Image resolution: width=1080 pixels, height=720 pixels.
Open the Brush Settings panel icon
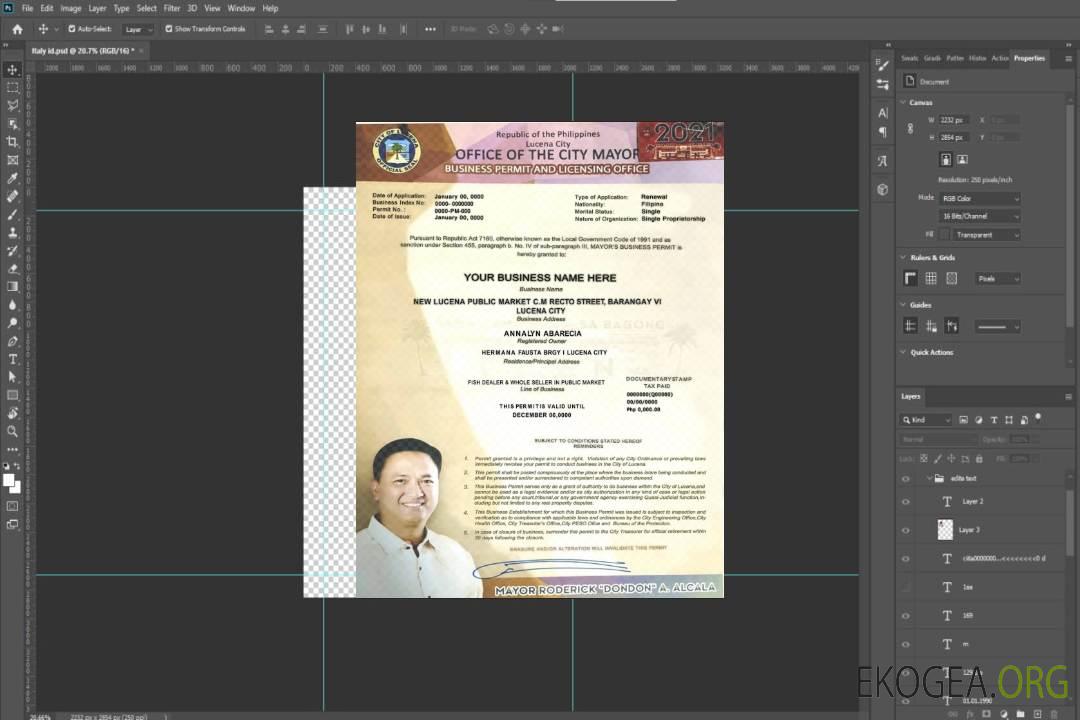point(883,65)
